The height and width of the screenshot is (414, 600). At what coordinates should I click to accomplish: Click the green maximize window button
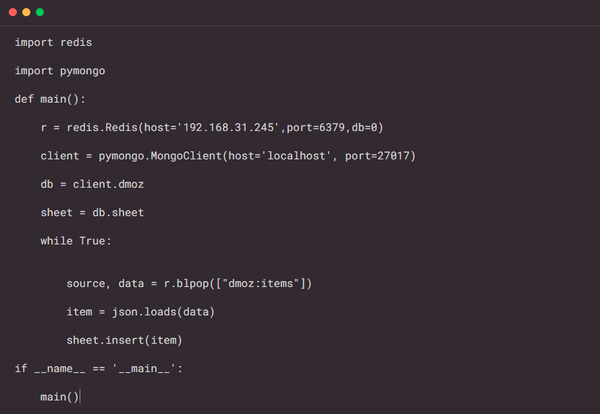[x=40, y=12]
